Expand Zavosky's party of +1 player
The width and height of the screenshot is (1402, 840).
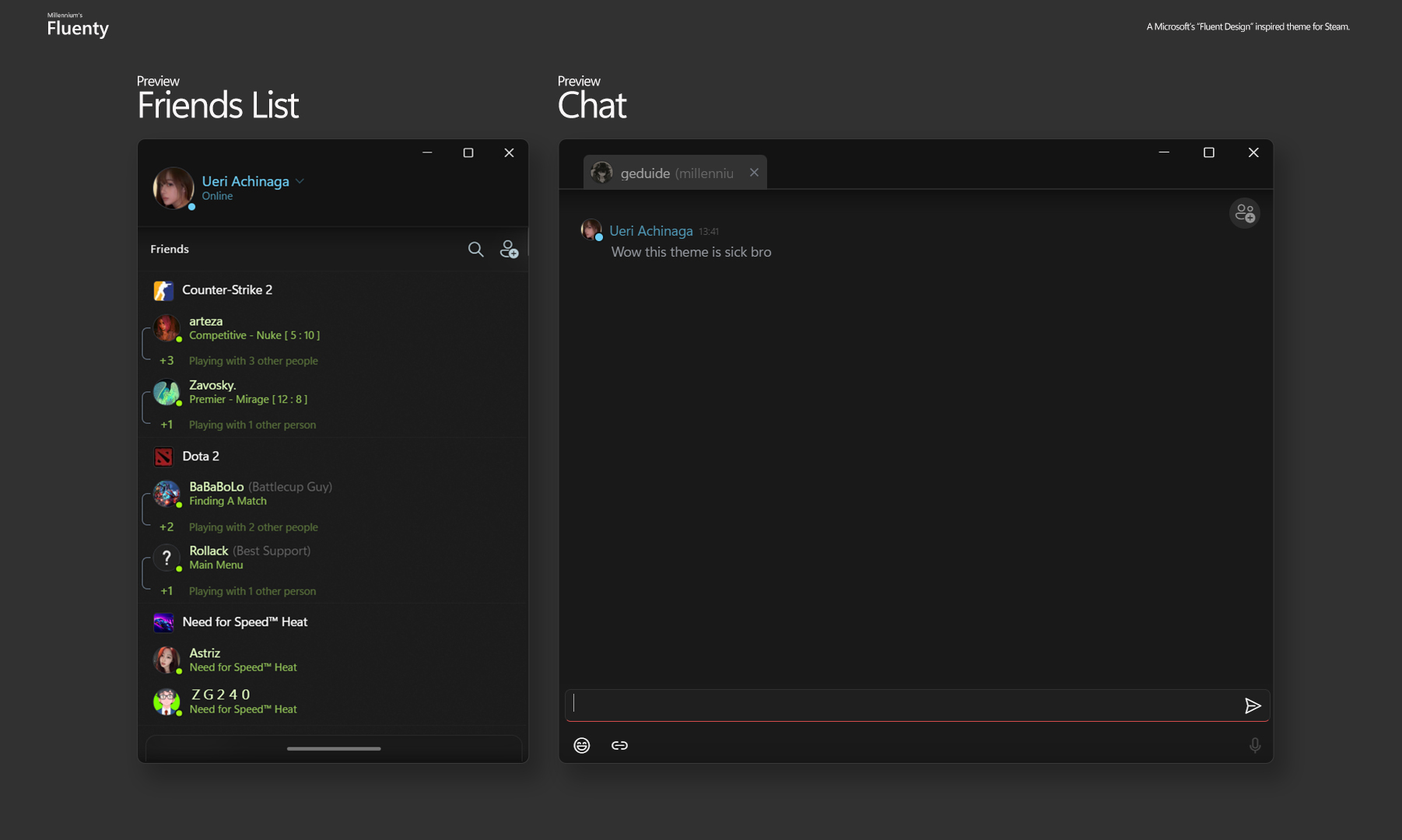(166, 425)
